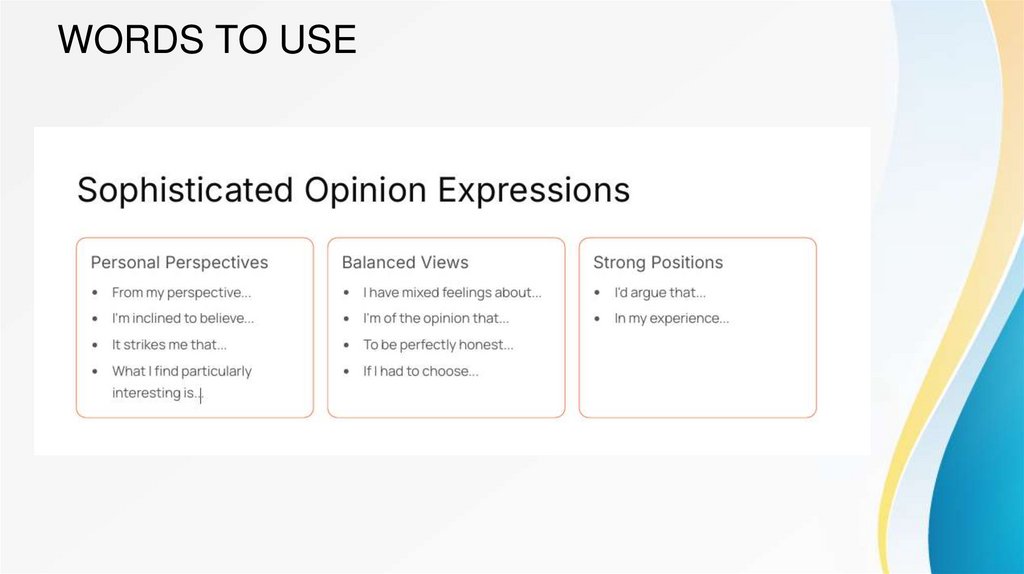Screen dimensions: 1024x574
Task: Pick the "If I had to choose..." line
Action: (x=420, y=371)
